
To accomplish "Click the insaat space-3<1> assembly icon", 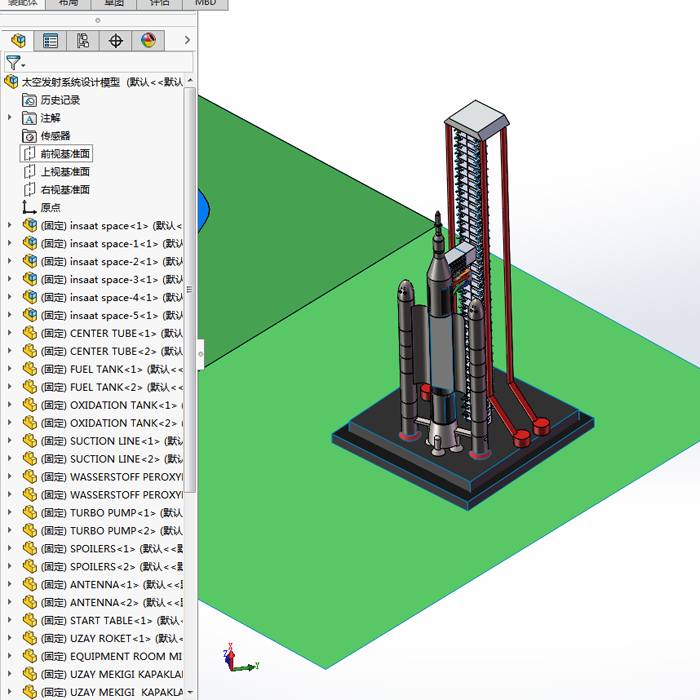I will [30, 279].
